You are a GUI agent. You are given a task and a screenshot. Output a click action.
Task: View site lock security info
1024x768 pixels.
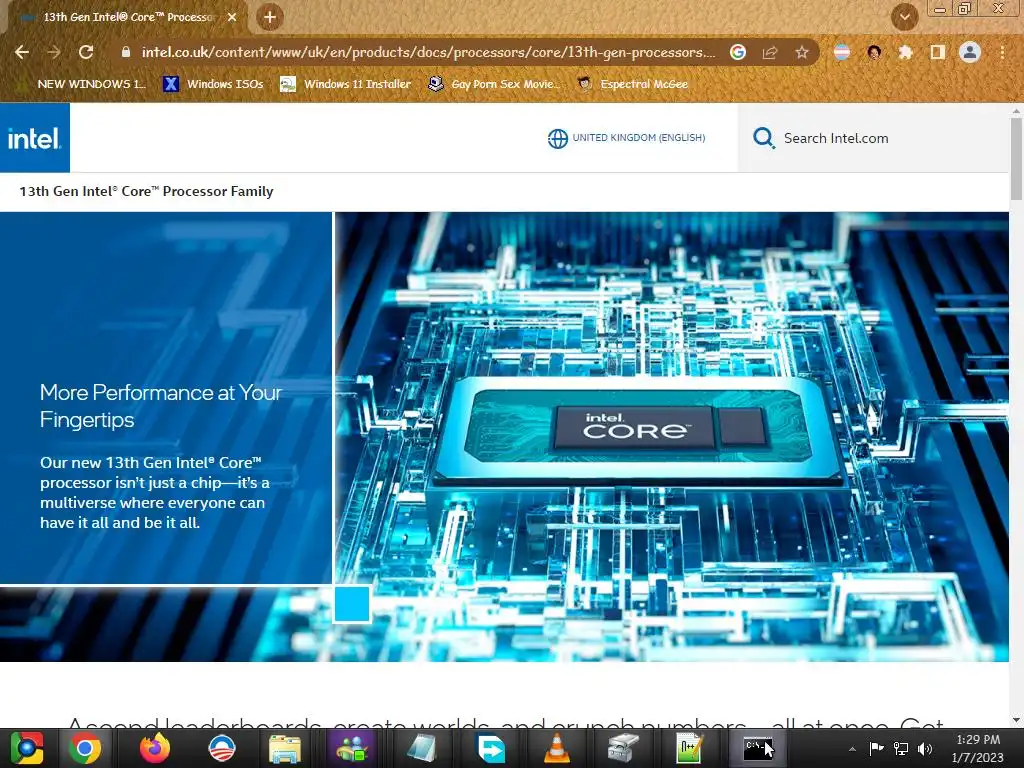coord(126,52)
